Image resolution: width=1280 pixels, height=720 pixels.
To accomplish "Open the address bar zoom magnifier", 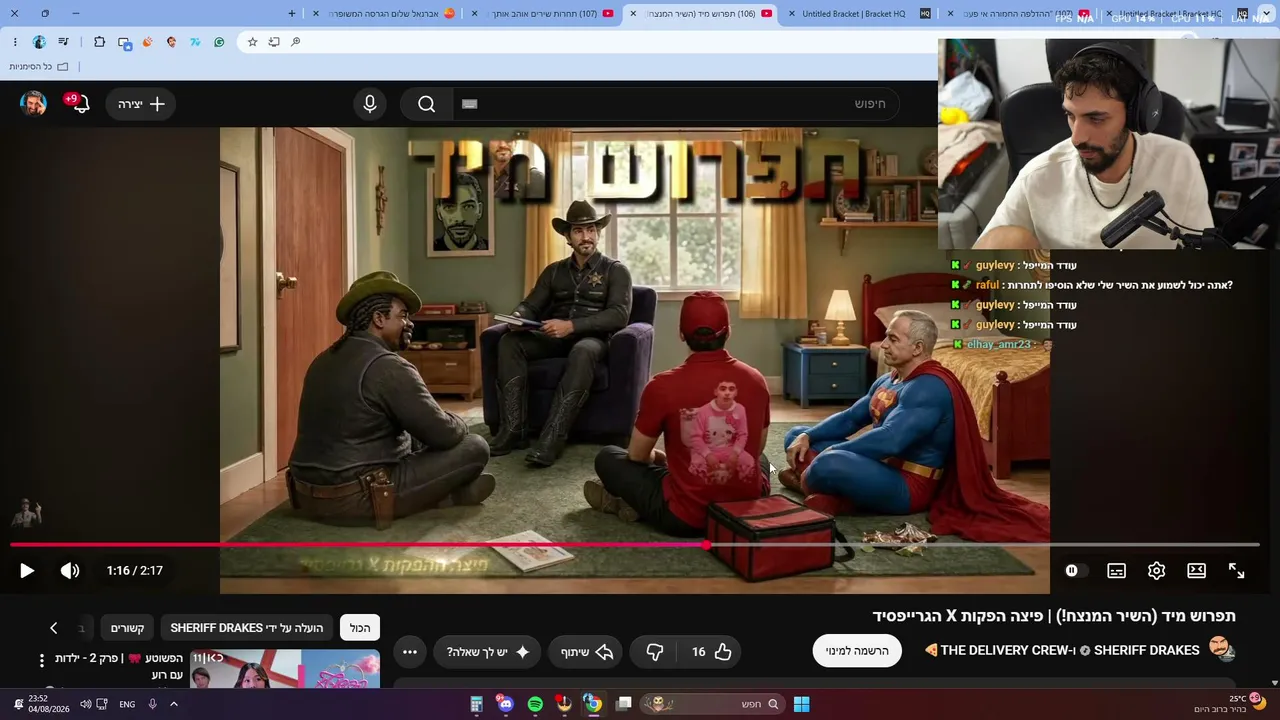I will coord(296,42).
